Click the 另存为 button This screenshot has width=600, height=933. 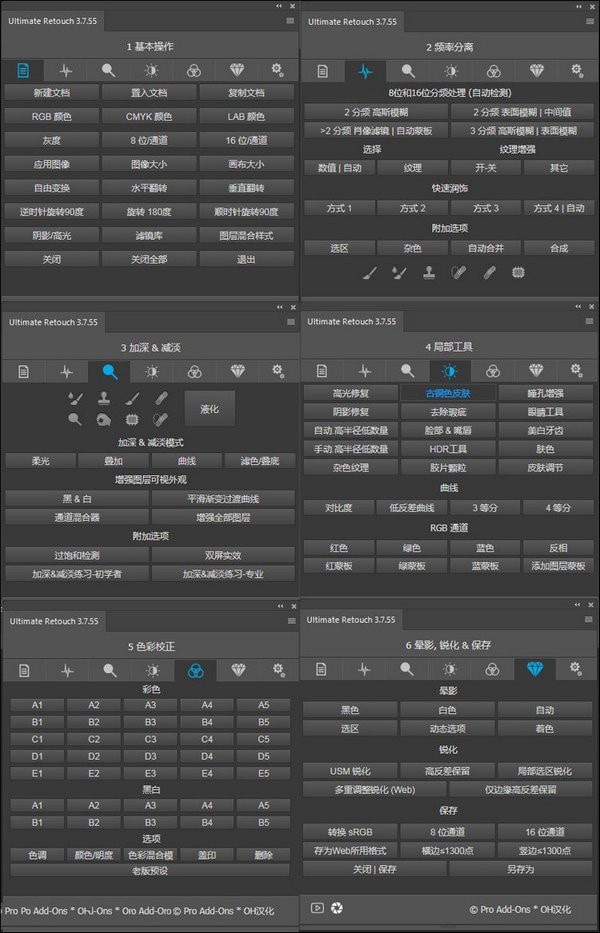tap(521, 869)
